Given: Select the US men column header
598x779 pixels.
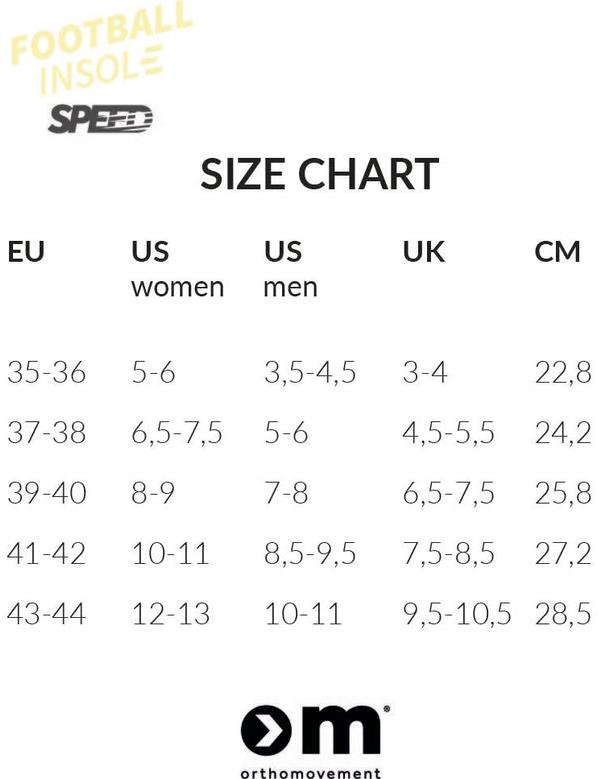Looking at the screenshot, I should 290,269.
